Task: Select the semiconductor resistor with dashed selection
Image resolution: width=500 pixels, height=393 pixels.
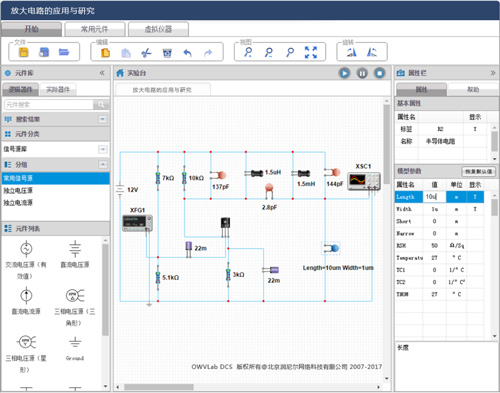Action: pos(331,248)
